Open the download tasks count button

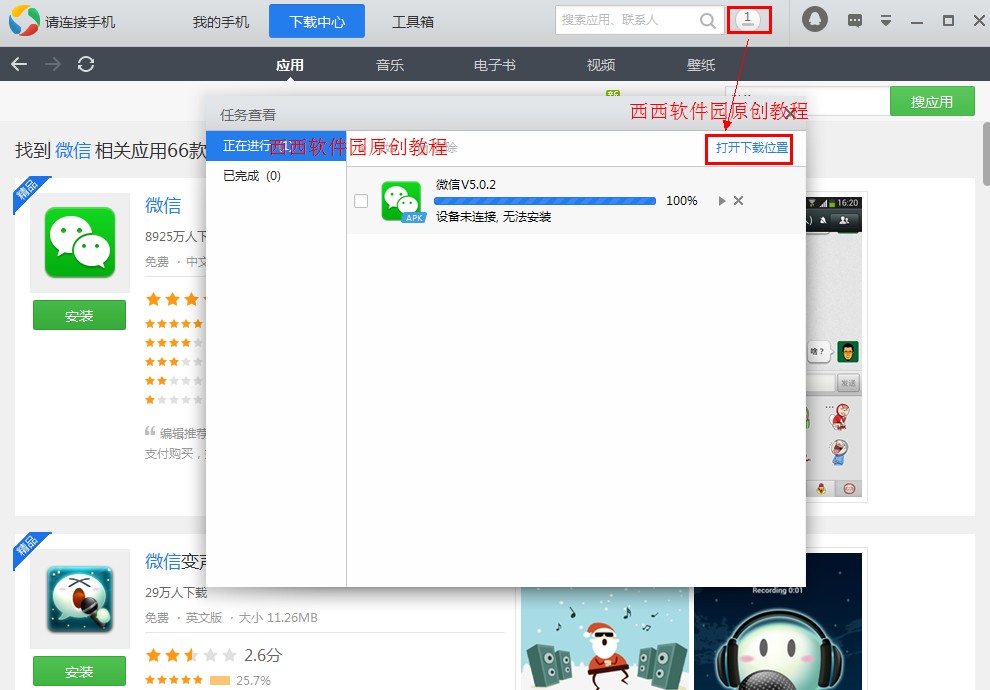[x=748, y=20]
